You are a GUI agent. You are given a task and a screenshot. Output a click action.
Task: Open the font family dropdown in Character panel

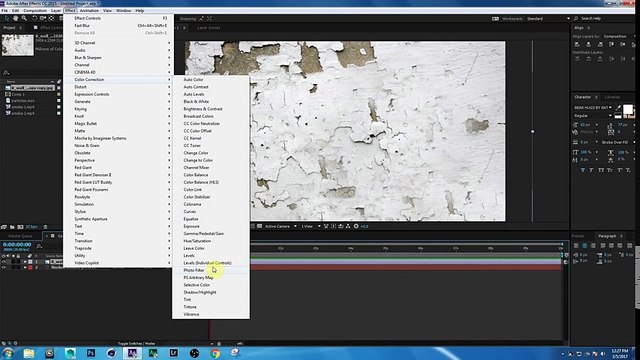coord(593,108)
